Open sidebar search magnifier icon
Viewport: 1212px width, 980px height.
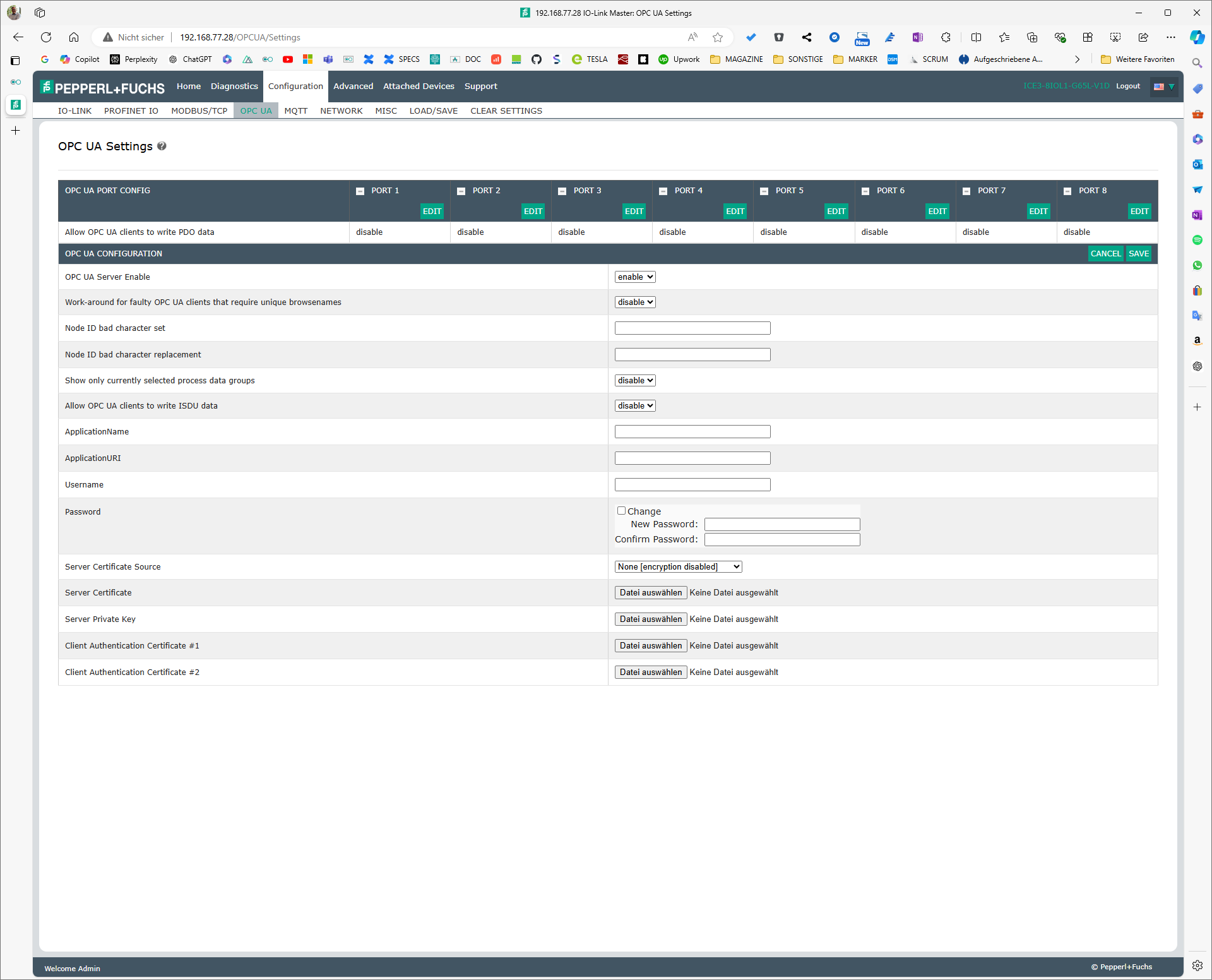1197,63
